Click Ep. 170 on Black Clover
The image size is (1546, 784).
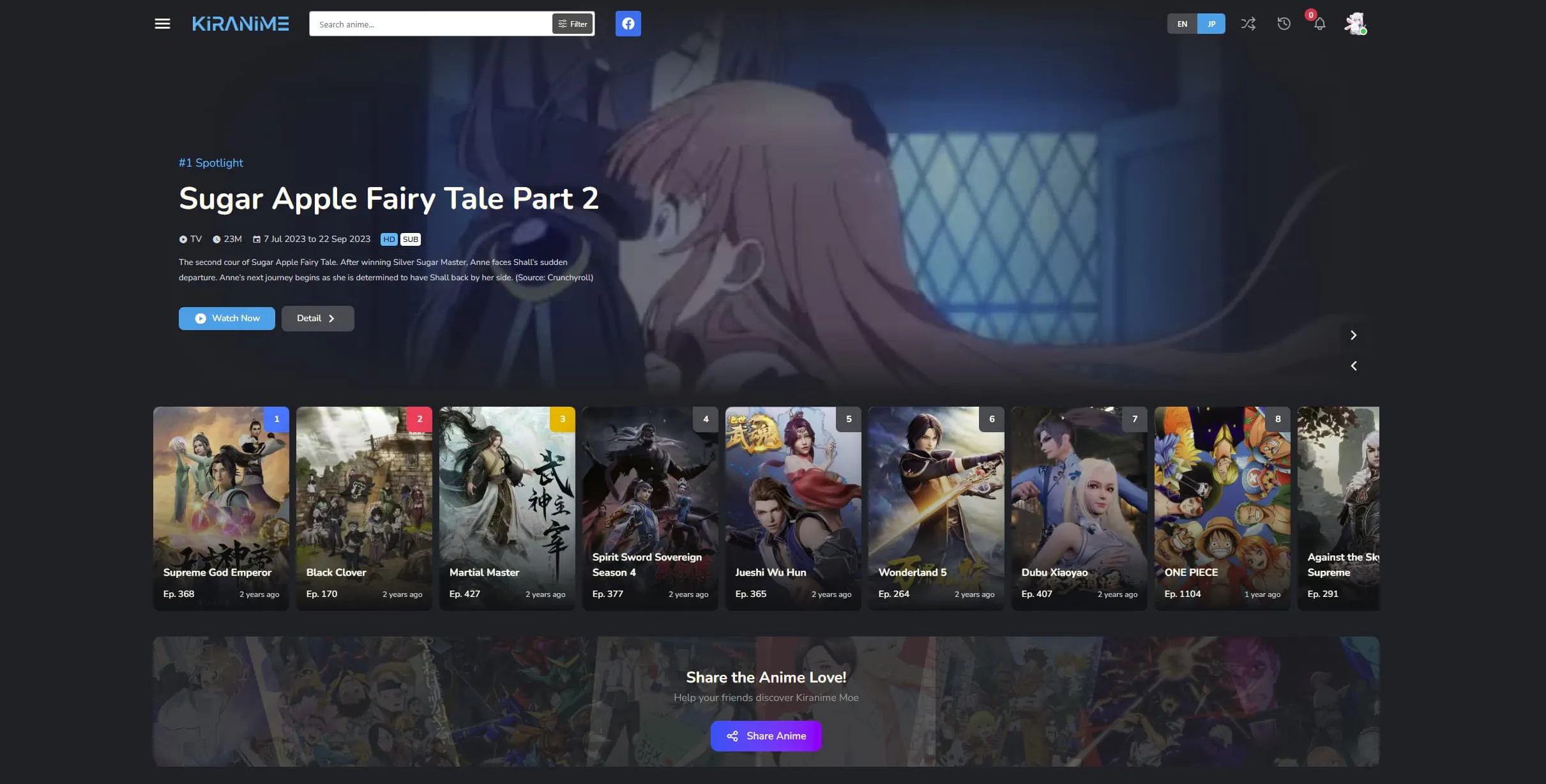[322, 594]
